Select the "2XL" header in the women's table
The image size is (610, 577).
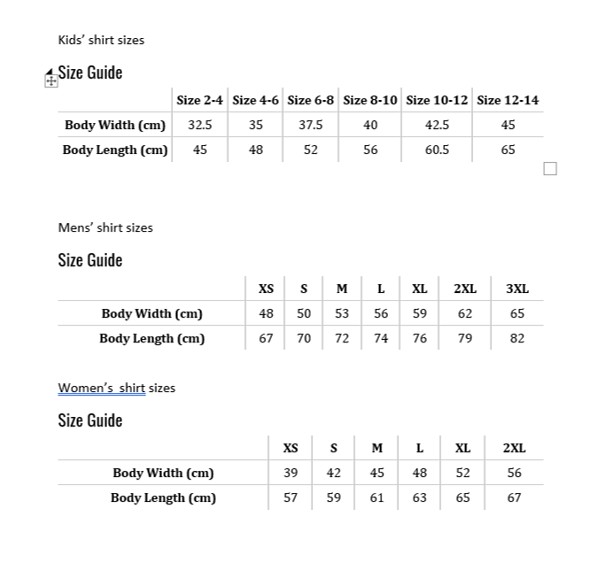click(514, 448)
